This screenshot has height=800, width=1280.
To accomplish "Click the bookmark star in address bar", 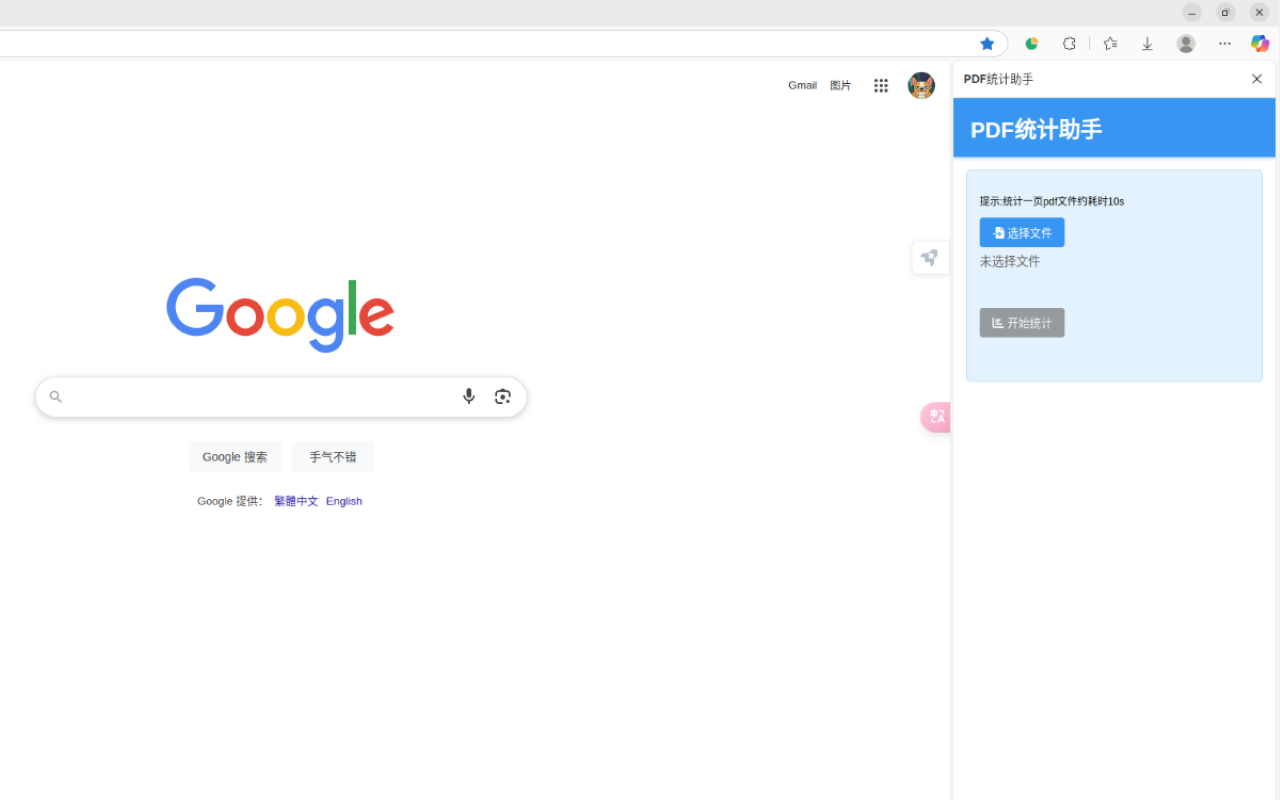I will click(987, 43).
